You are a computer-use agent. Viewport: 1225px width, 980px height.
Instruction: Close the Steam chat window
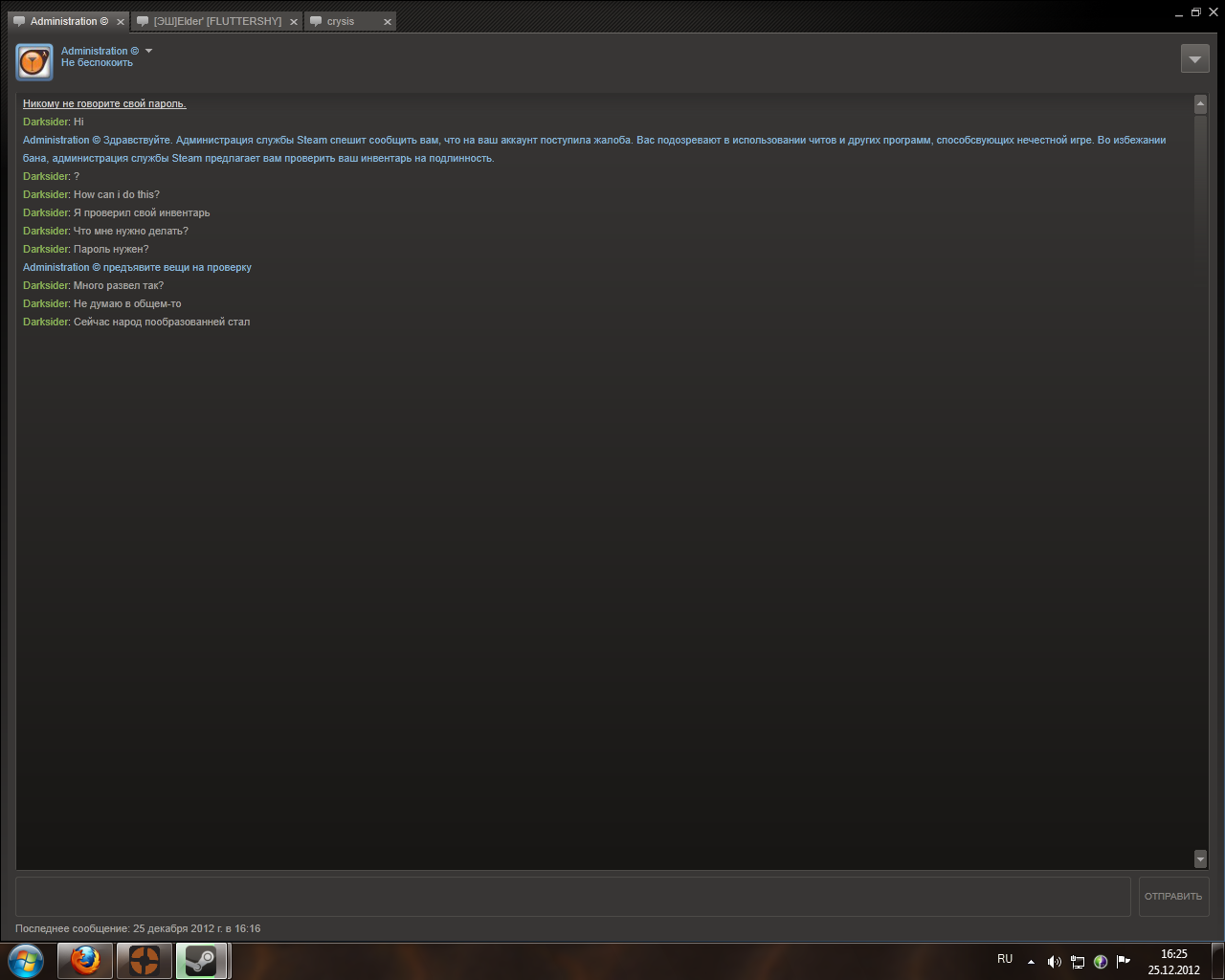click(x=1213, y=12)
